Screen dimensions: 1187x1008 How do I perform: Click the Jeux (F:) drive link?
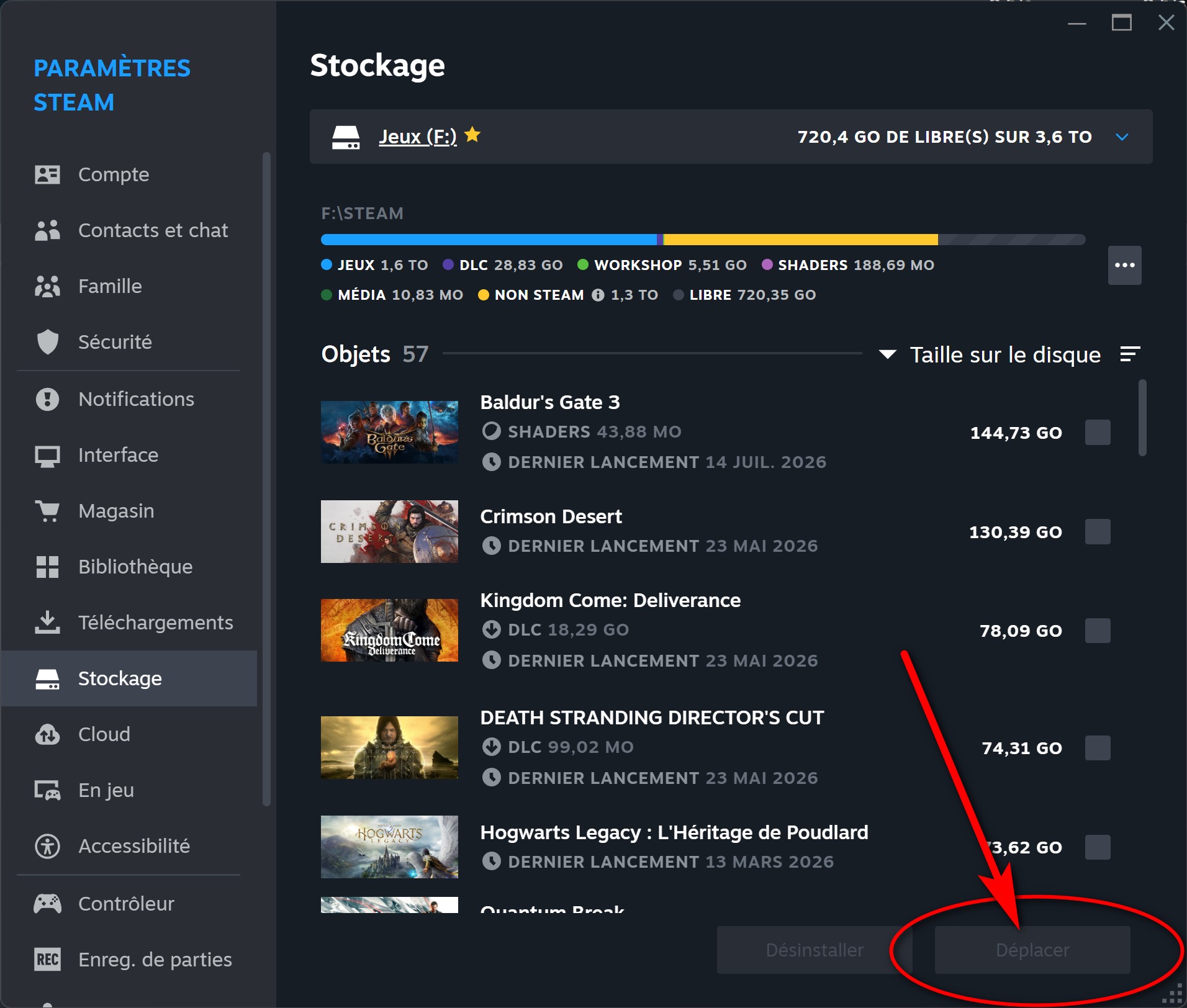click(x=418, y=137)
